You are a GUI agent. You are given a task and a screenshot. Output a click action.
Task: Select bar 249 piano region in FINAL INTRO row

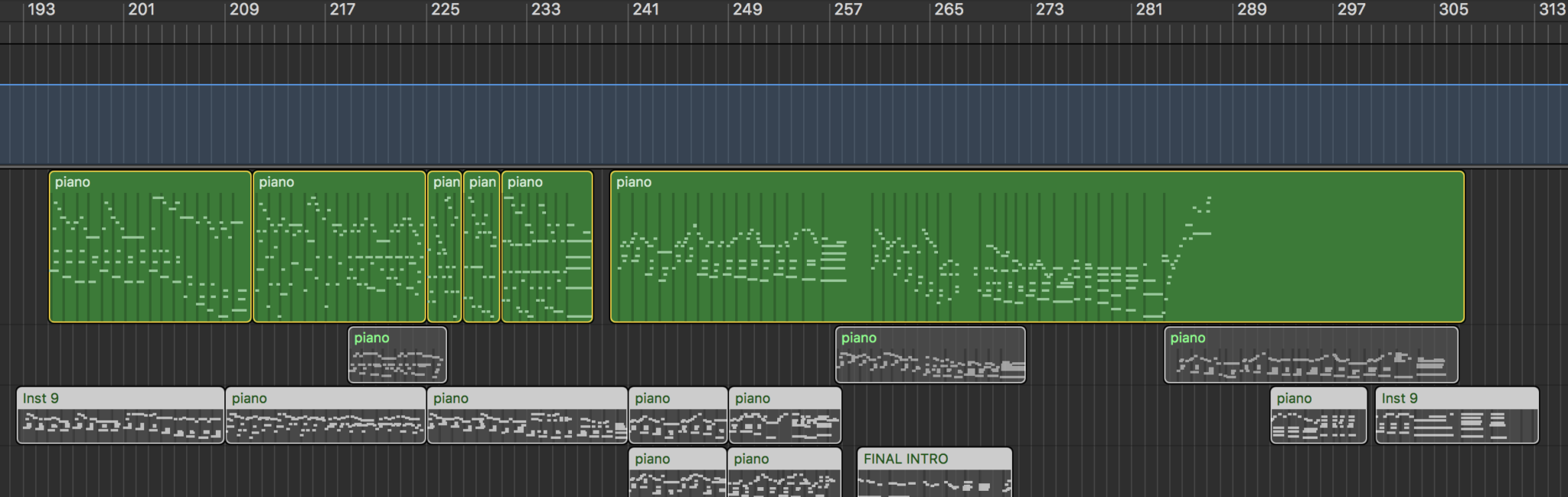coord(785,472)
